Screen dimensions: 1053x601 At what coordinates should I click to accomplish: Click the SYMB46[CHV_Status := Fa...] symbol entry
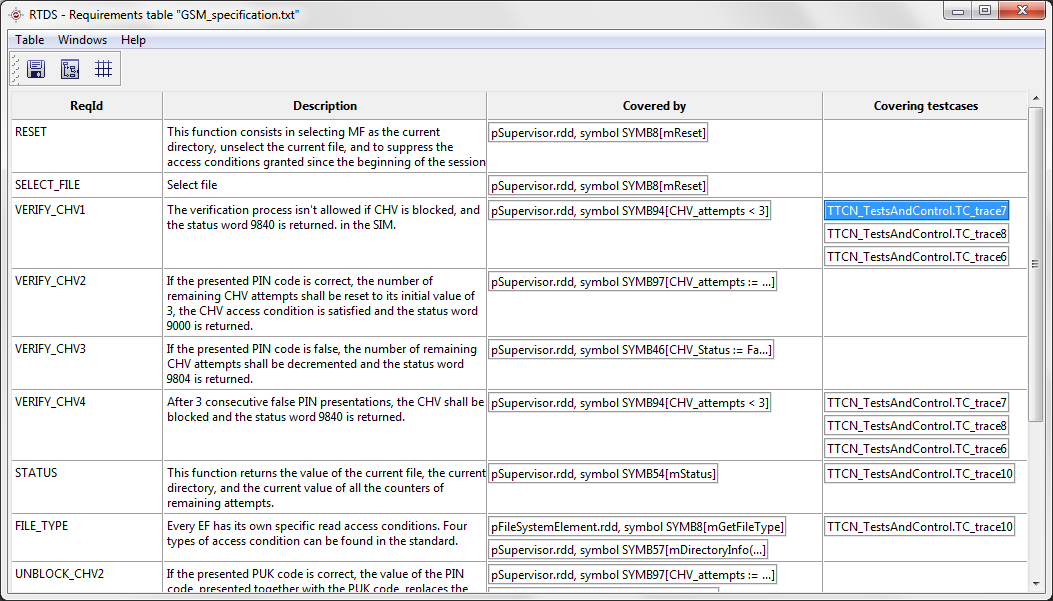[x=631, y=350]
